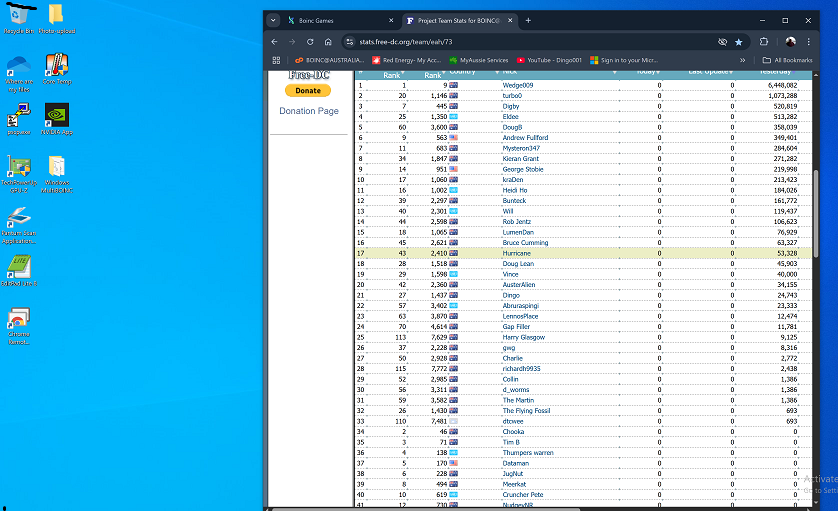Open the 'Where are my files' OneDrive shortcut
The width and height of the screenshot is (838, 511).
point(19,73)
